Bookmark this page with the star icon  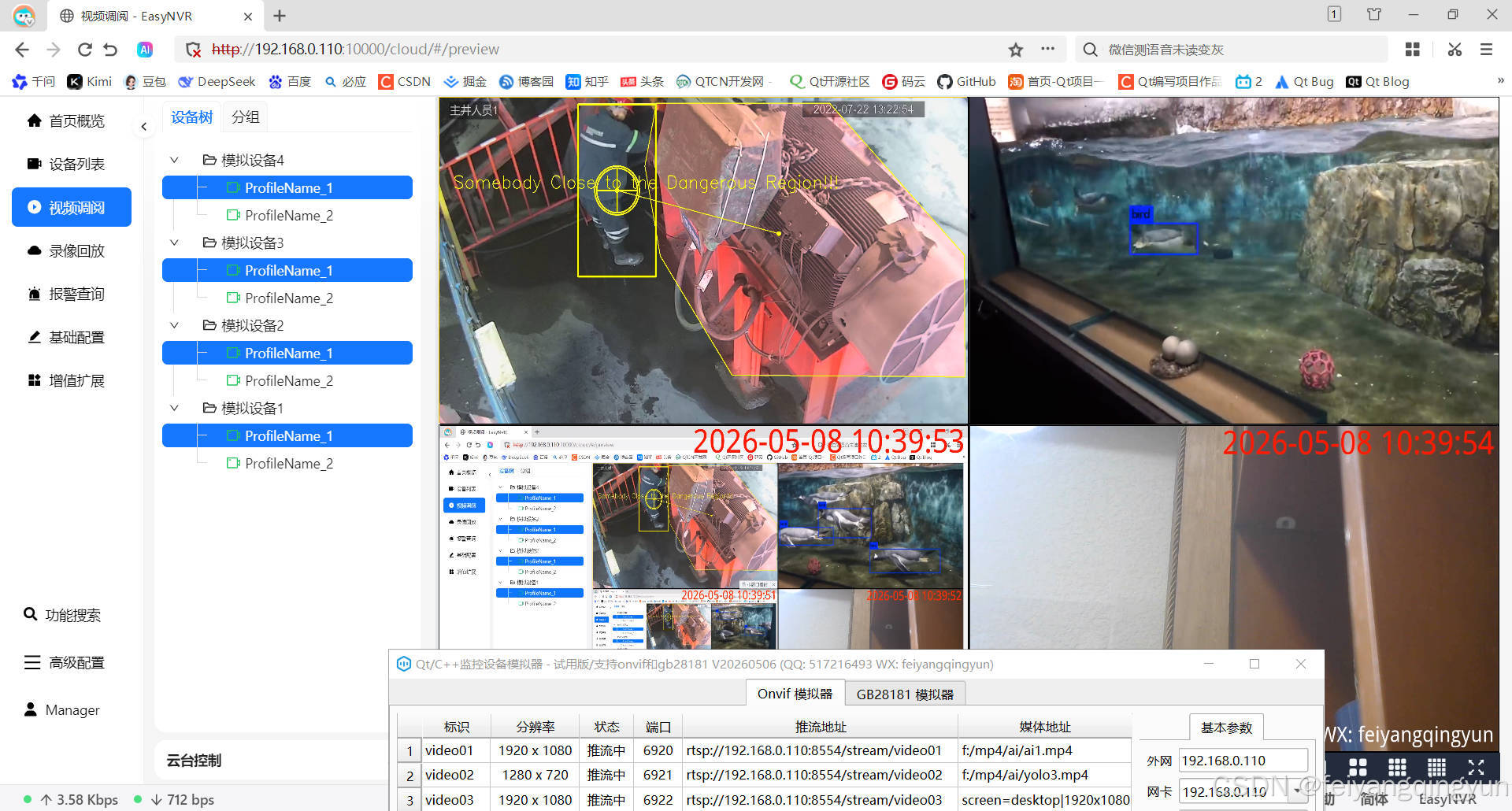1016,50
